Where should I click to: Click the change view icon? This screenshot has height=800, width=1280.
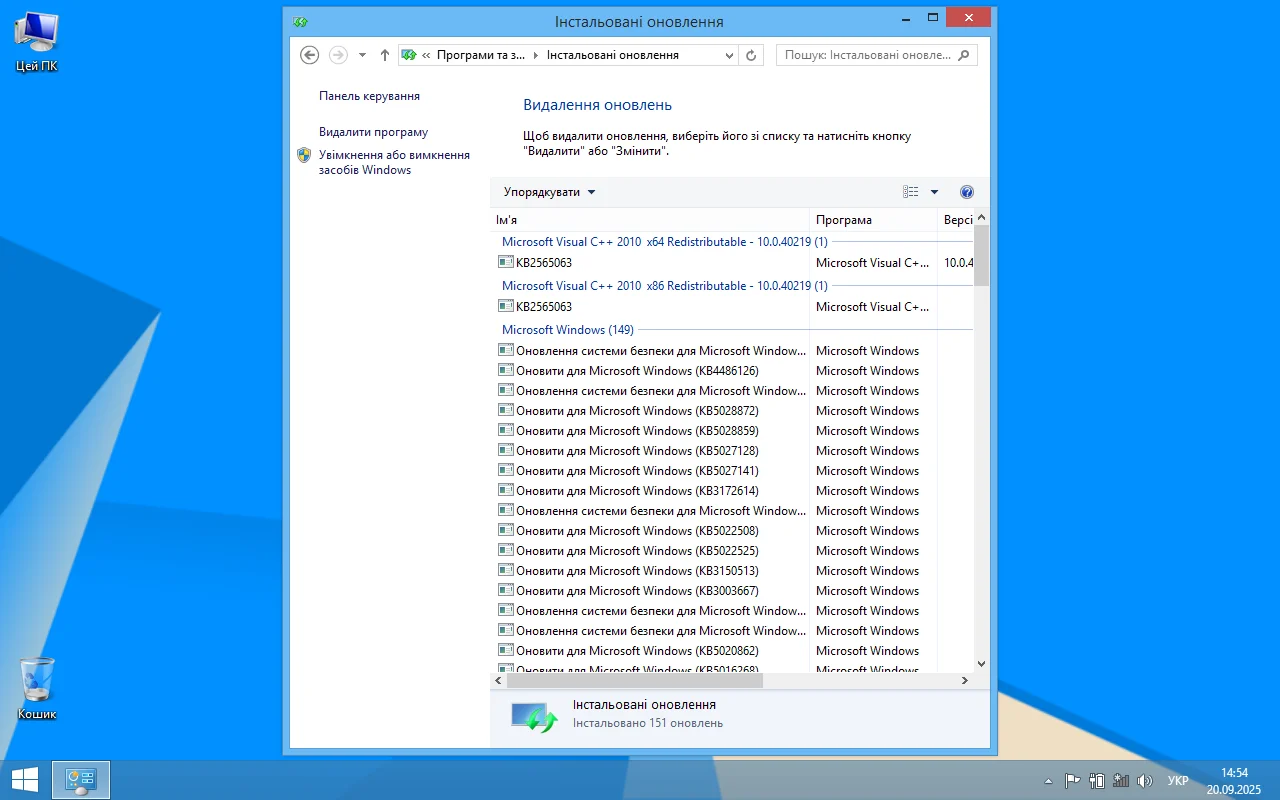(910, 192)
